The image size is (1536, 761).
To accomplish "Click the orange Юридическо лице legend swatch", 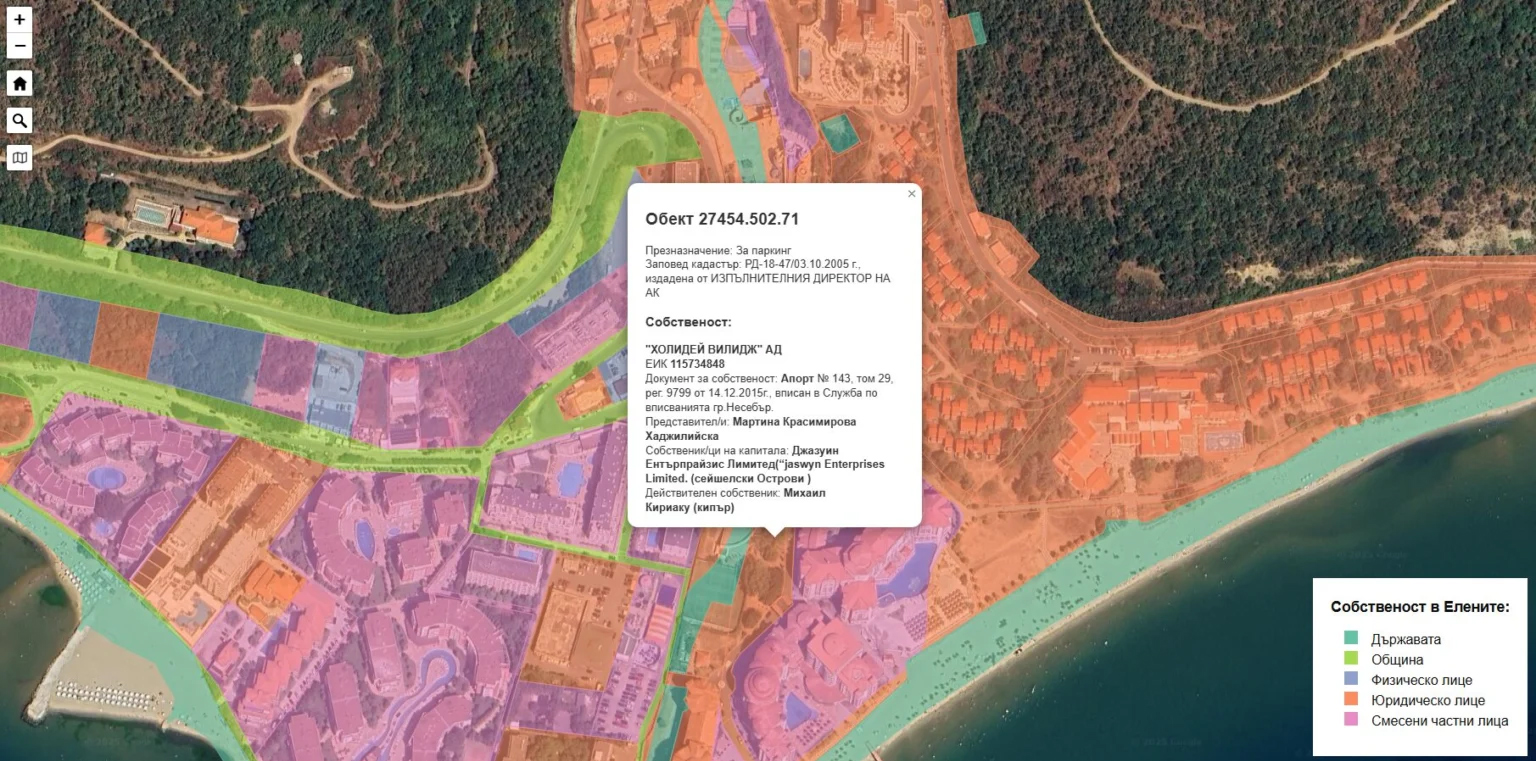I will pyautogui.click(x=1351, y=701).
